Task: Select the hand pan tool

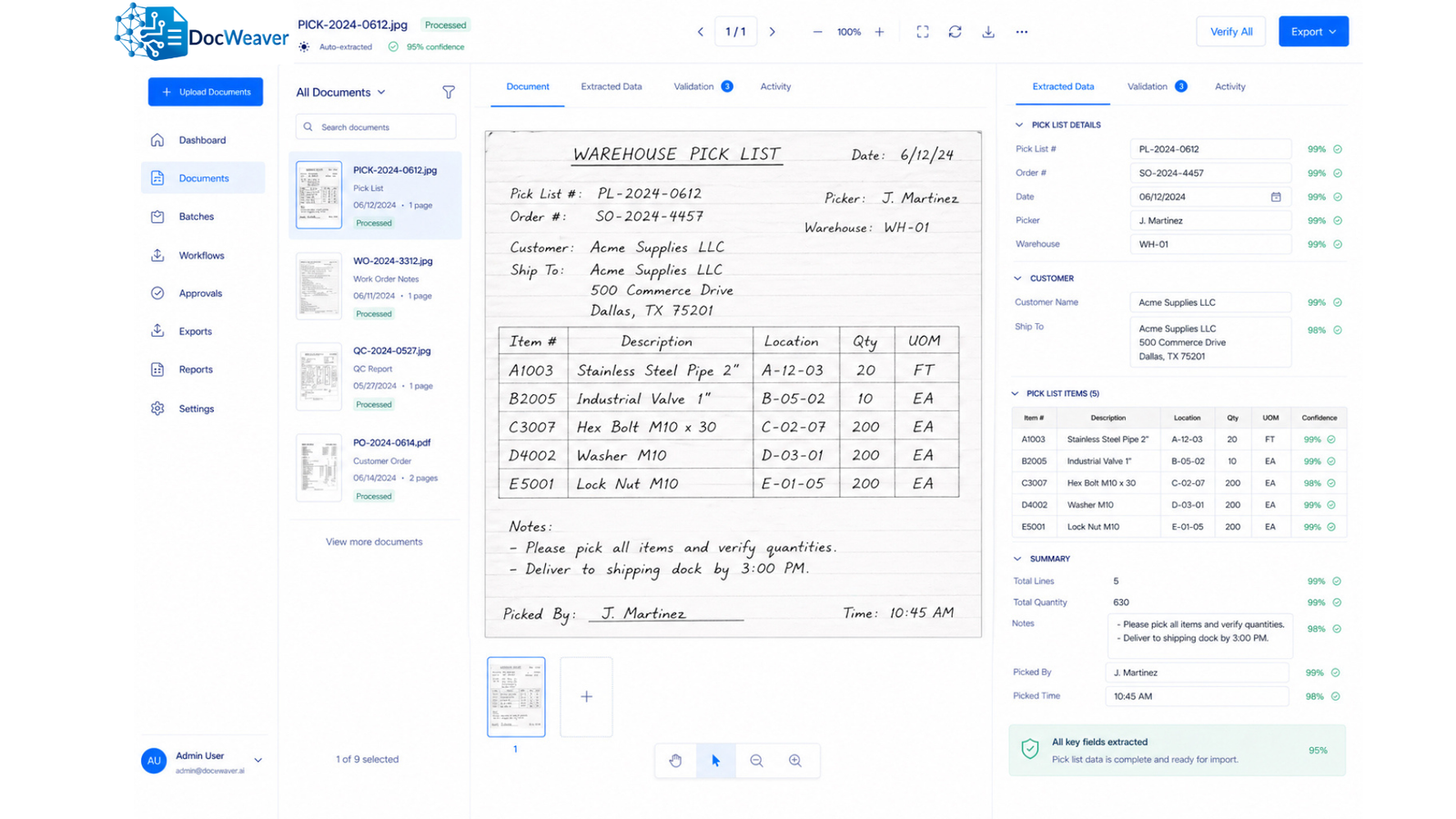Action: pos(675,761)
